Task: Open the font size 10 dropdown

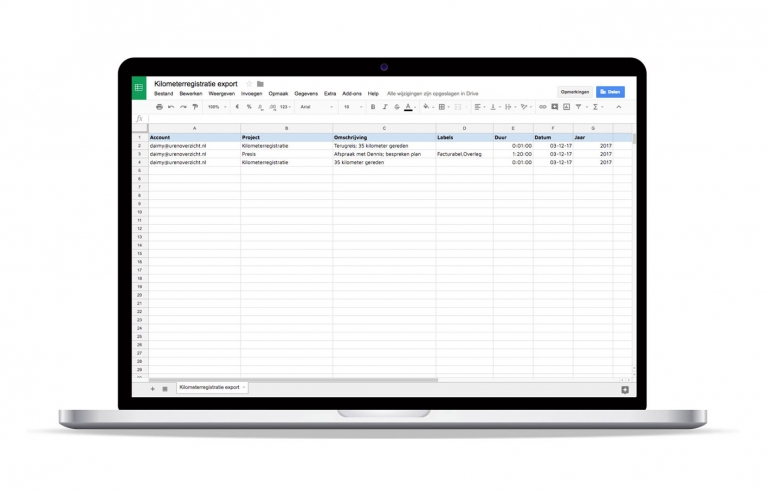Action: pos(352,107)
